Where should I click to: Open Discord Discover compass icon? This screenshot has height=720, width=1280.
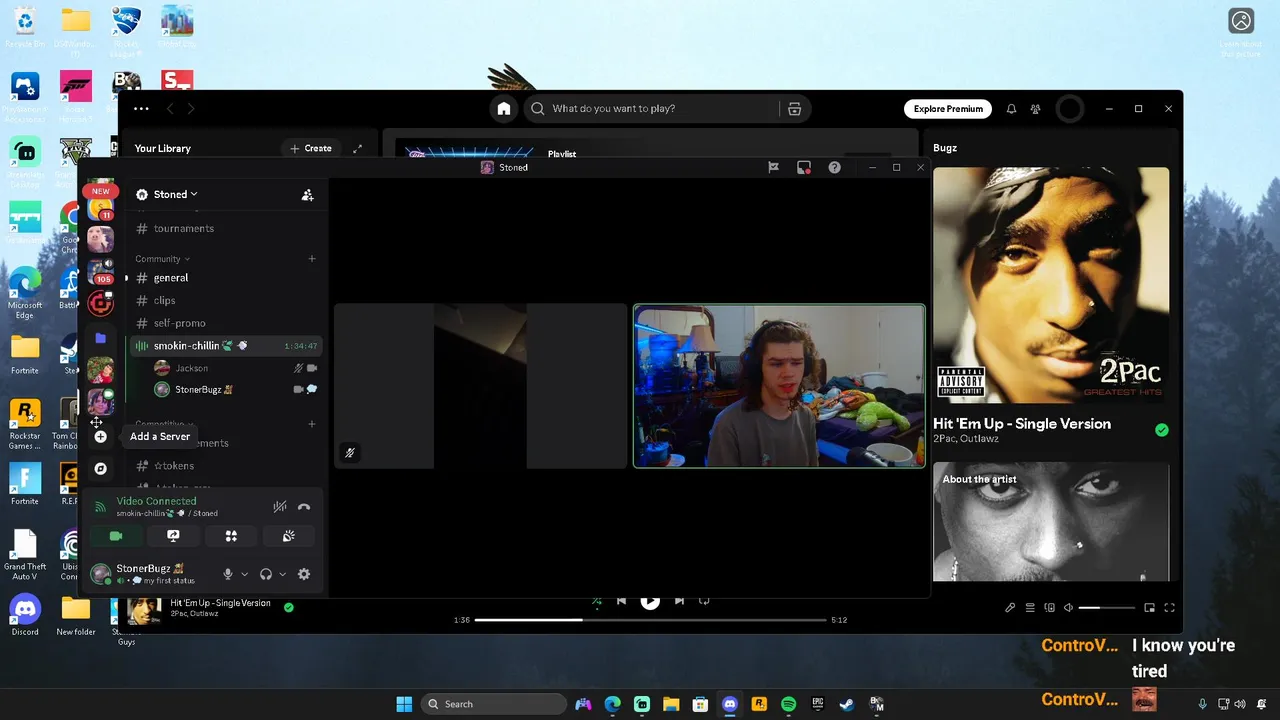[100, 468]
